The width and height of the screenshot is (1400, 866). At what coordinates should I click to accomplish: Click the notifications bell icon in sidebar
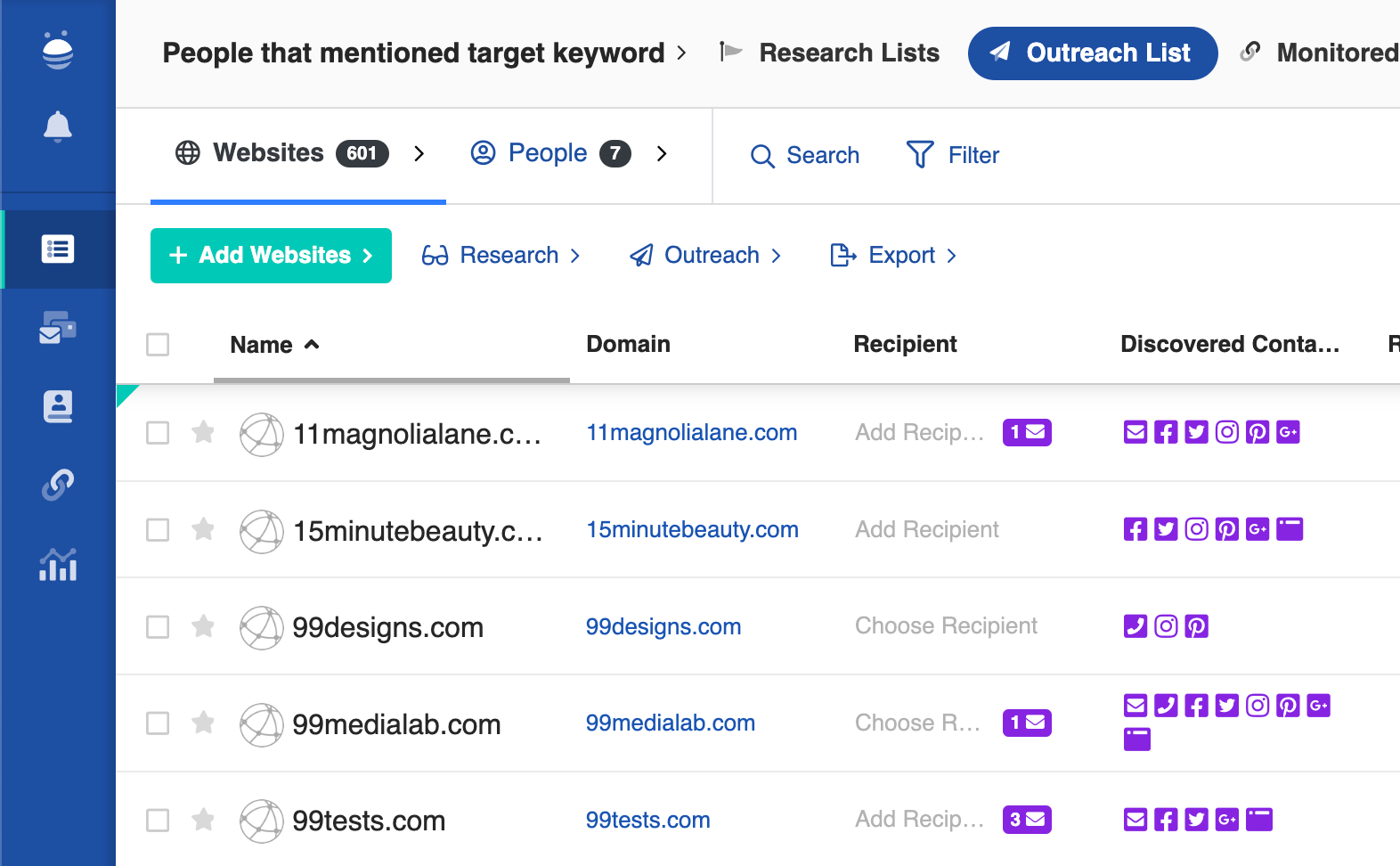tap(58, 127)
